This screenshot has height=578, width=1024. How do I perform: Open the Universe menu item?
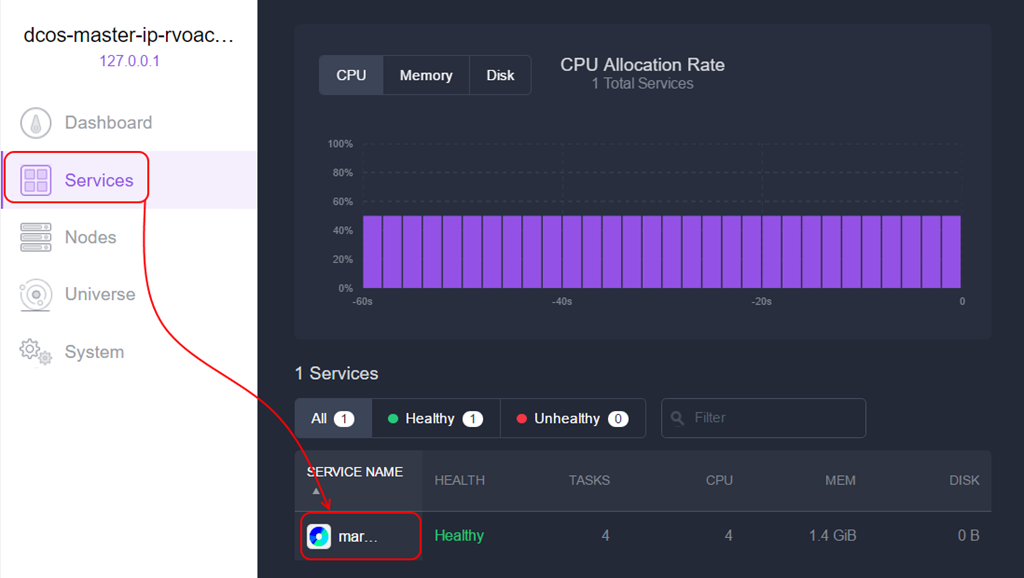(100, 295)
